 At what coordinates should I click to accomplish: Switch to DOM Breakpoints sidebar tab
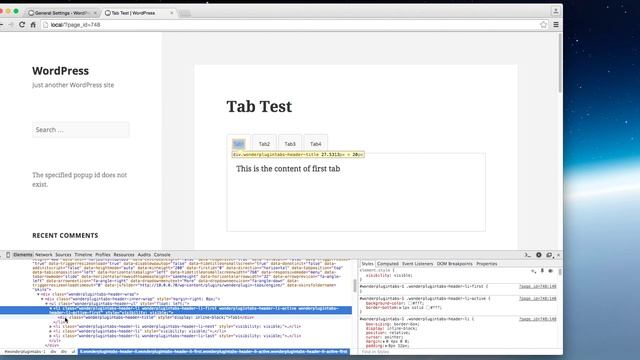[x=454, y=264]
